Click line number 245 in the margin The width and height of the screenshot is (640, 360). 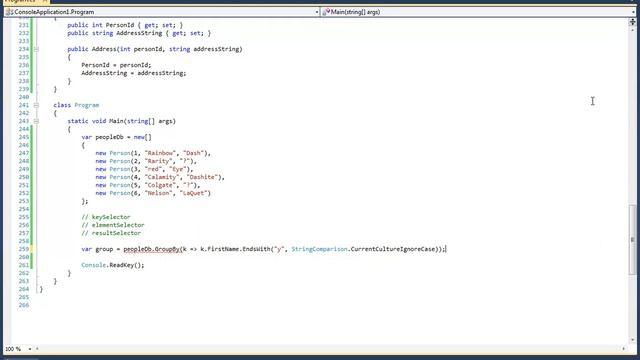(x=24, y=137)
